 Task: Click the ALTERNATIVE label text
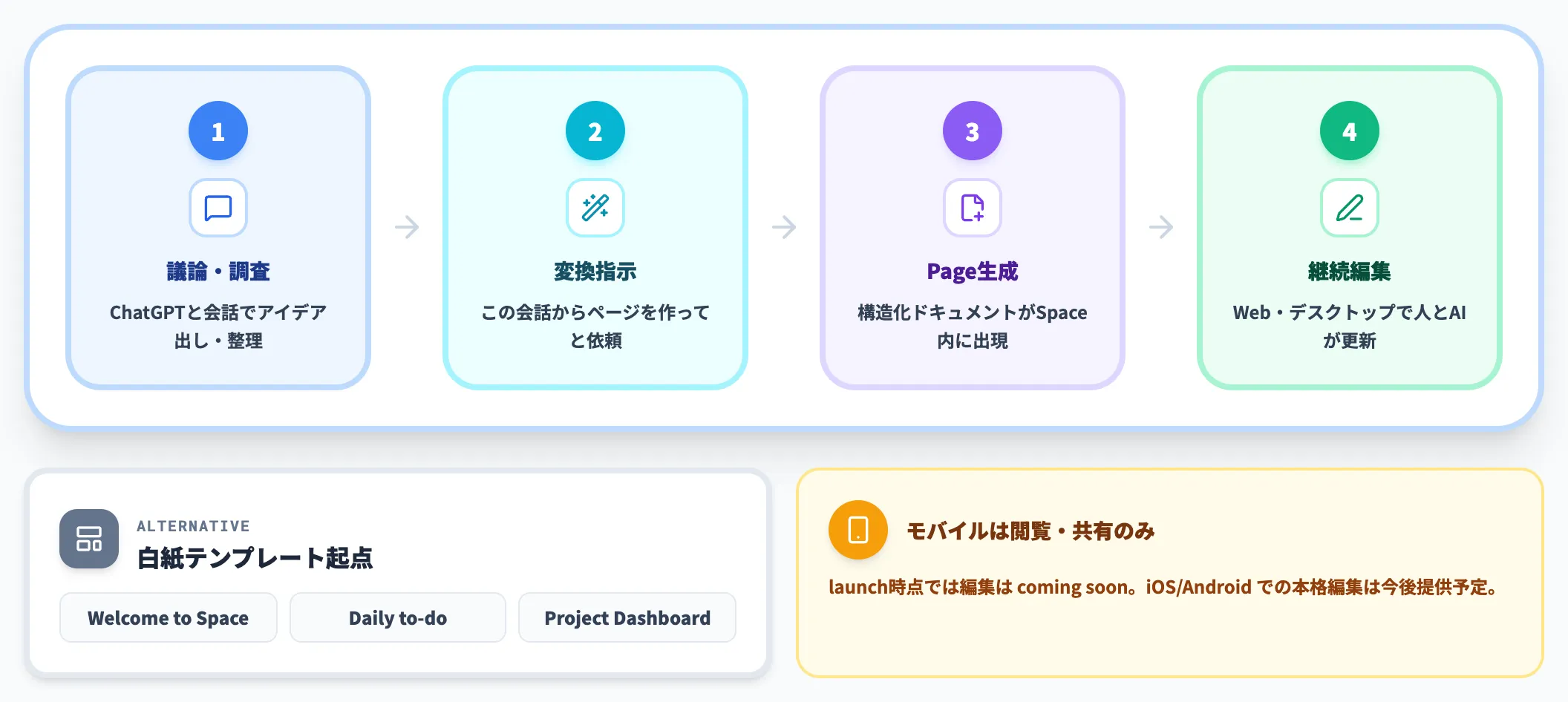click(193, 526)
